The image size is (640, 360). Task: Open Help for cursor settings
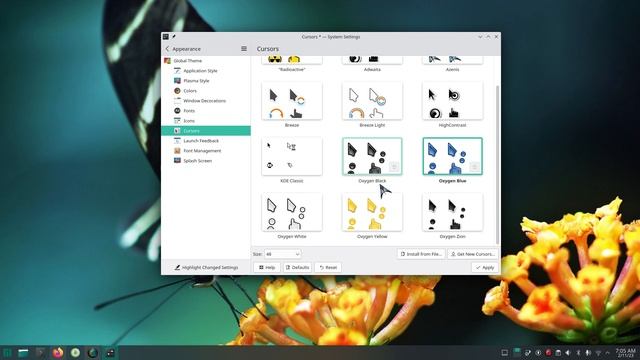[267, 267]
